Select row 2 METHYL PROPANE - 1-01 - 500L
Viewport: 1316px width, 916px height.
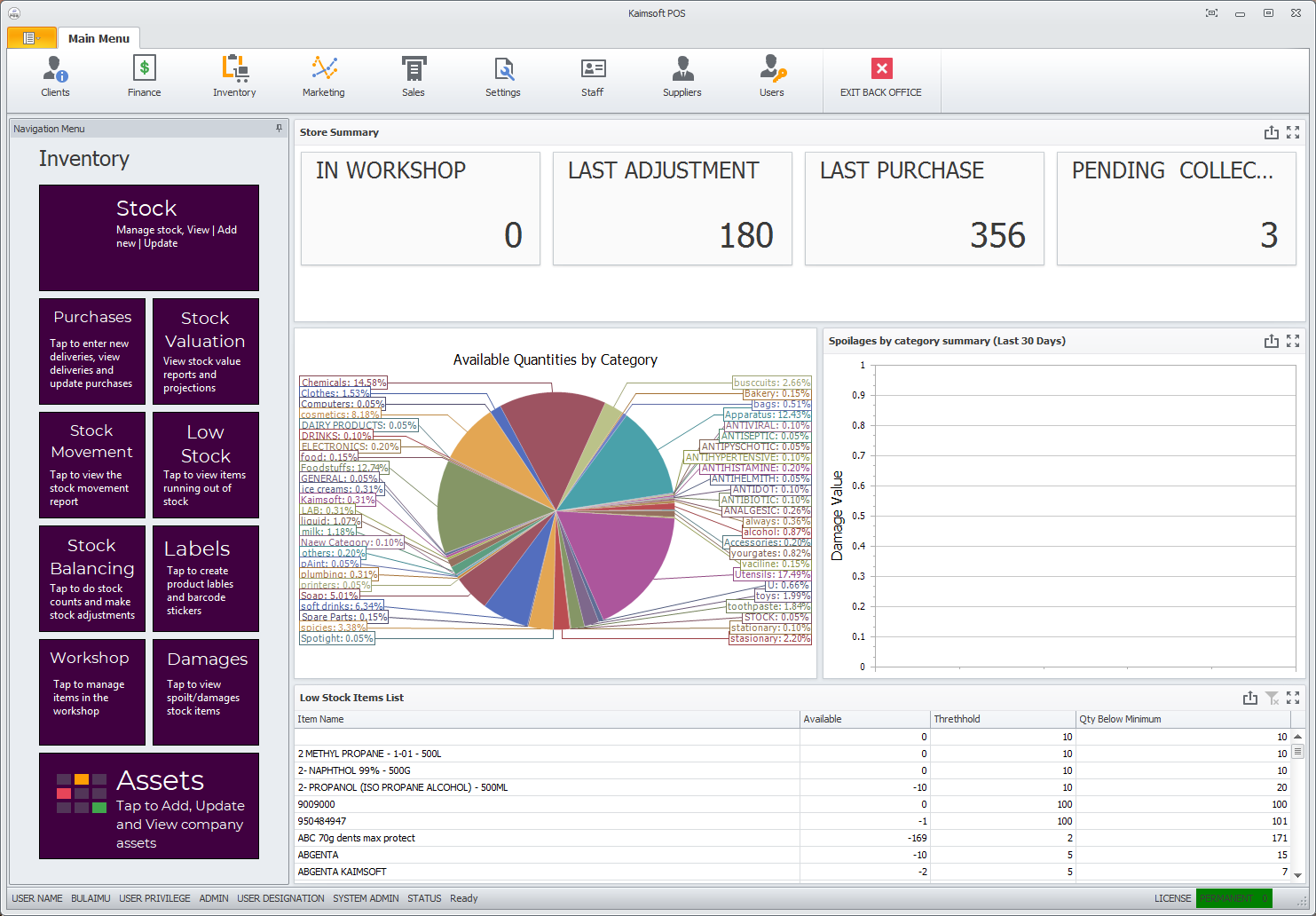tap(792, 754)
